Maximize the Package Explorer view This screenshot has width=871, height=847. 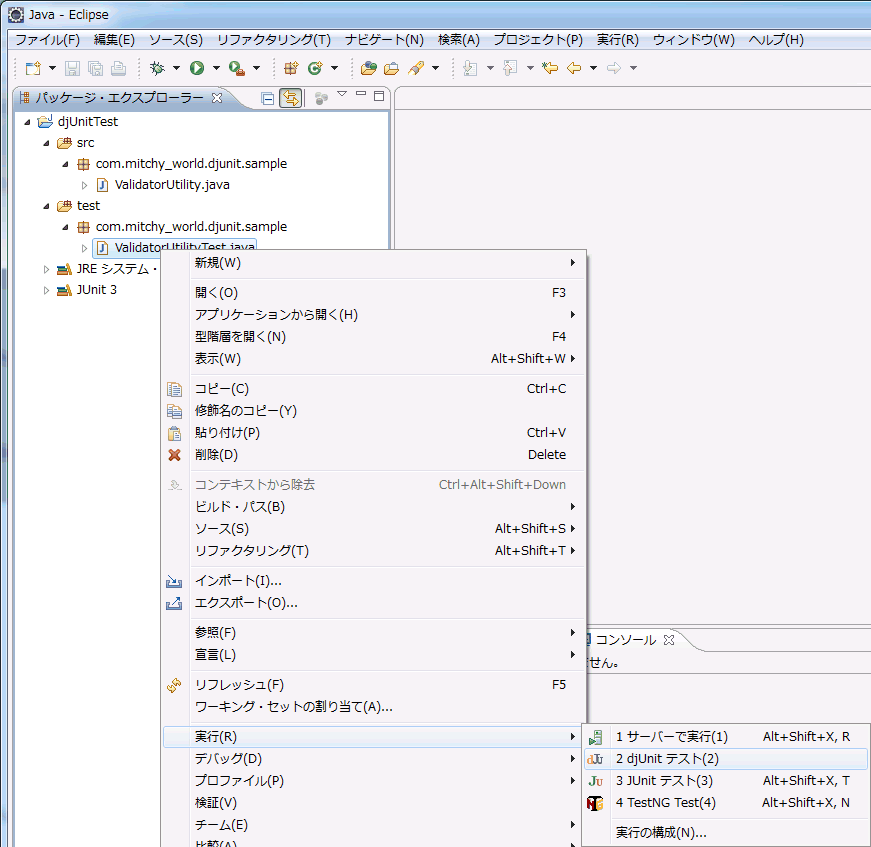379,96
